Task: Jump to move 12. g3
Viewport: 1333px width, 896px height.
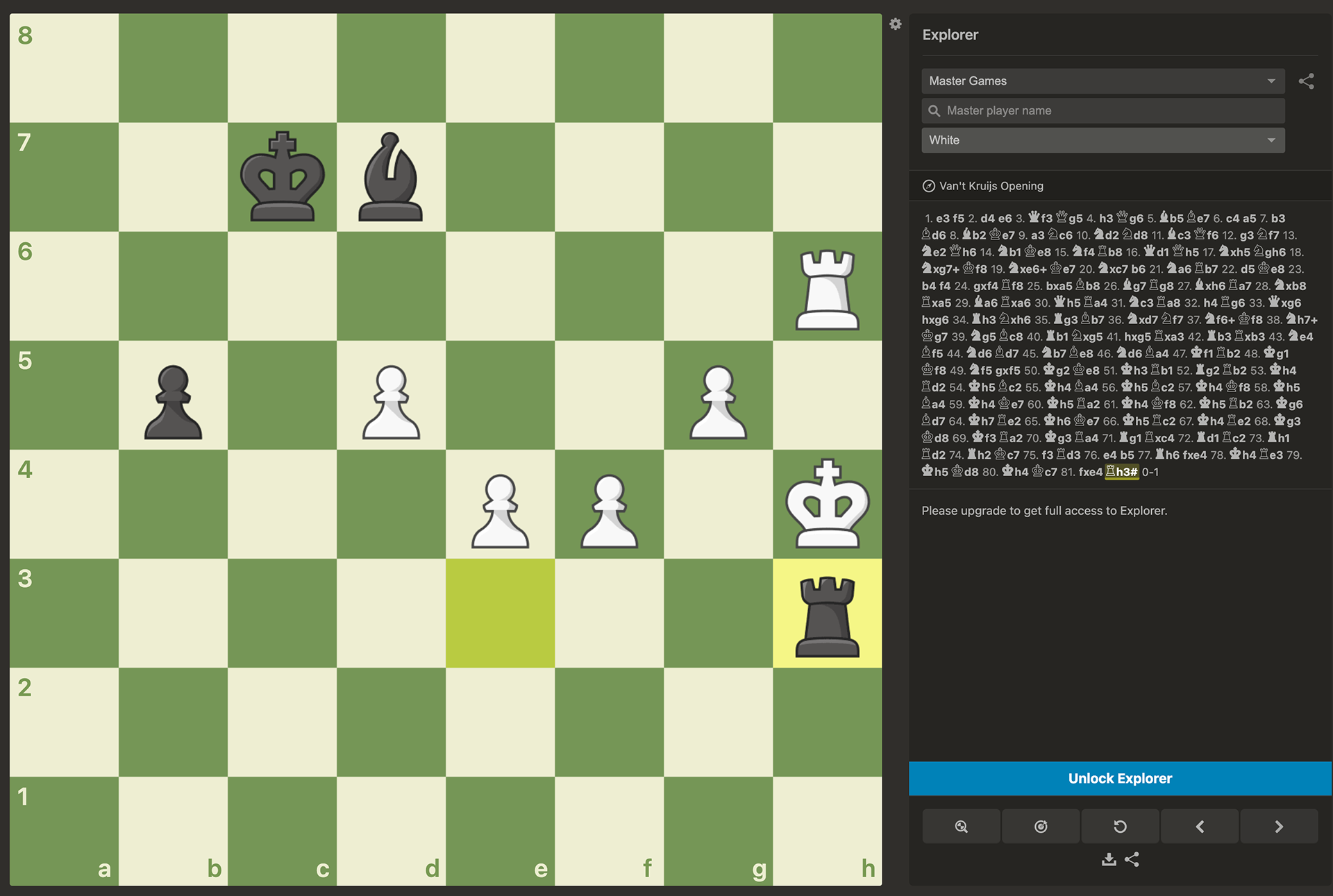Action: pos(1247,235)
